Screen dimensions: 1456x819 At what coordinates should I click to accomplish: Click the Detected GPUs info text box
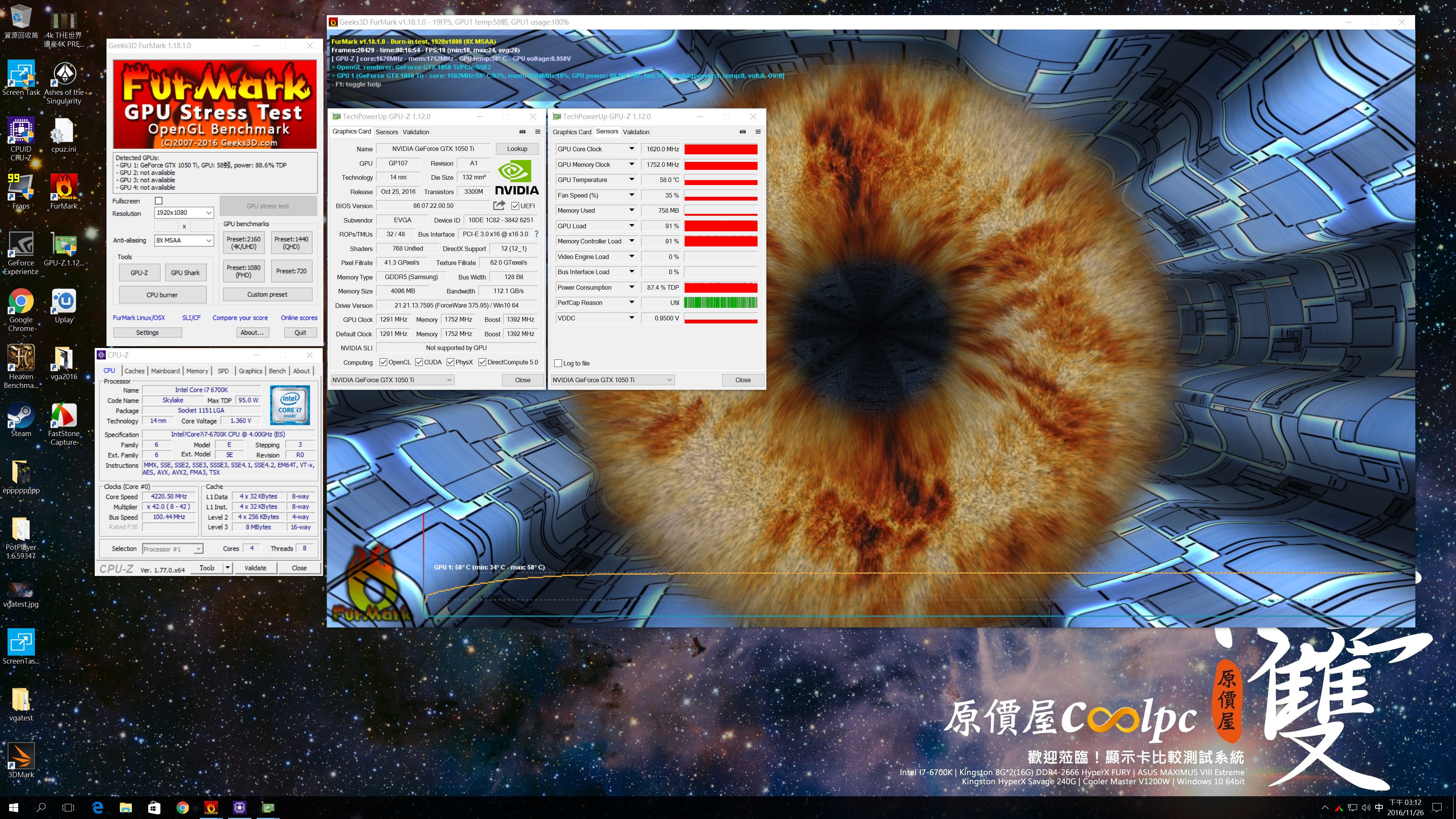[215, 173]
